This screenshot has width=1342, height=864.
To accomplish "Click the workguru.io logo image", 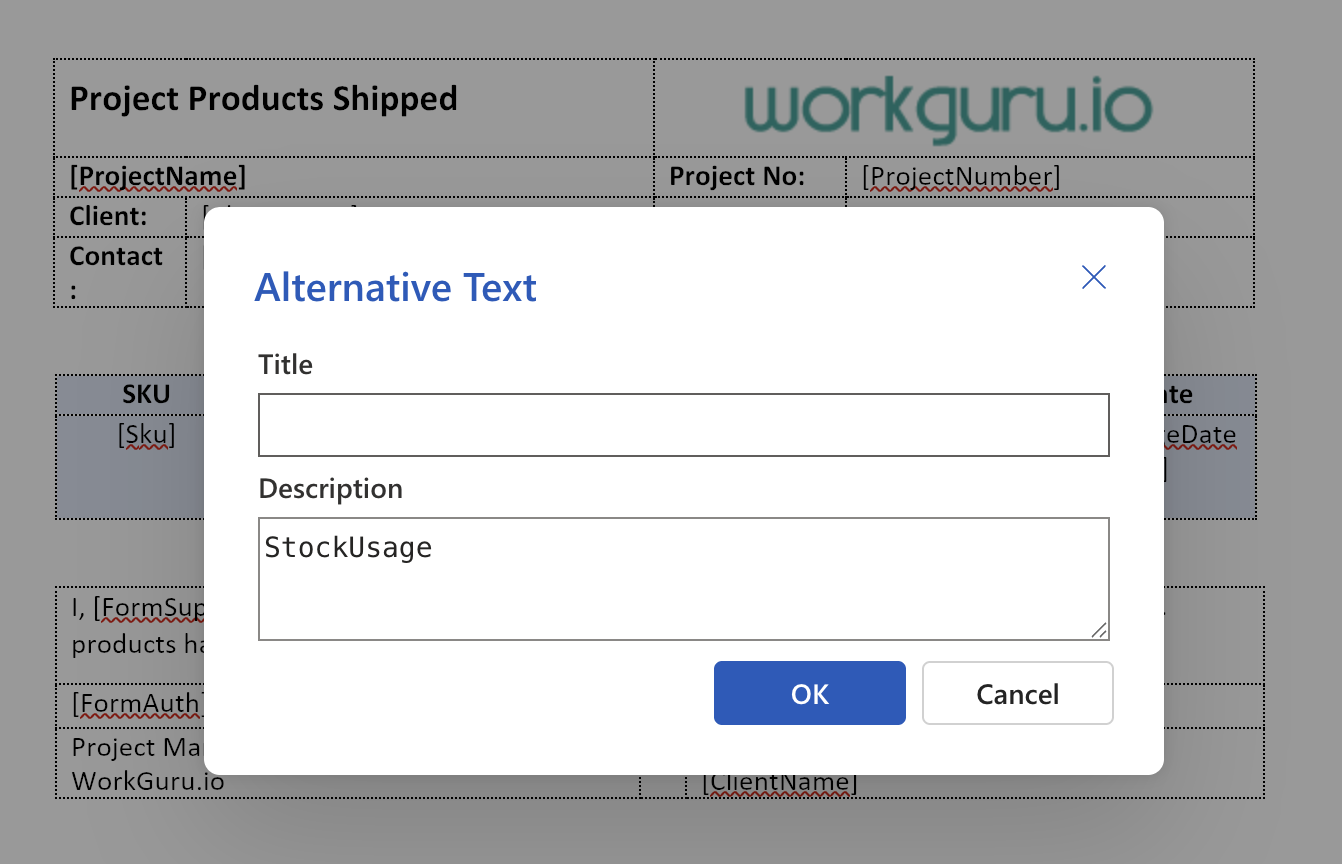I will pos(949,107).
